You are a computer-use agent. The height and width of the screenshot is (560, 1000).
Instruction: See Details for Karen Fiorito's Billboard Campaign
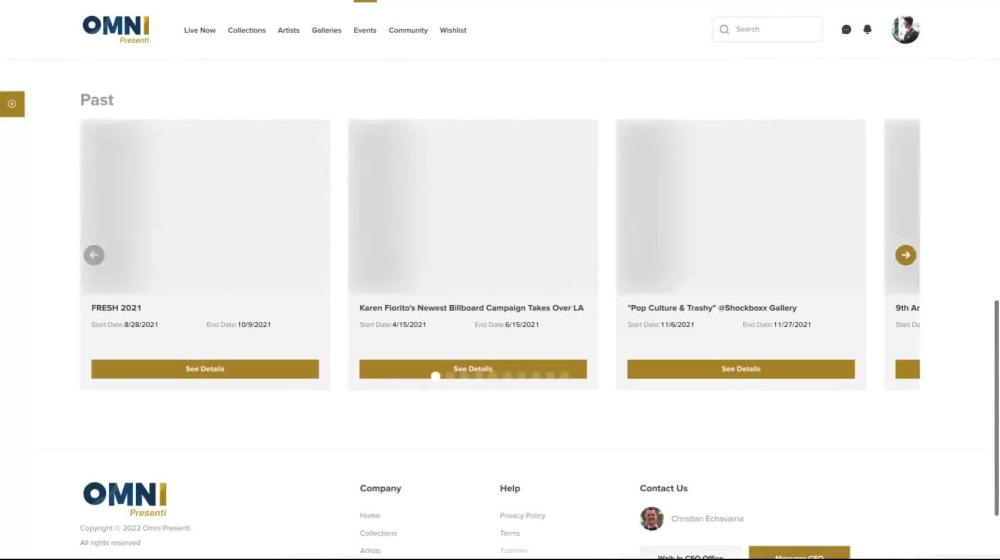(x=473, y=369)
